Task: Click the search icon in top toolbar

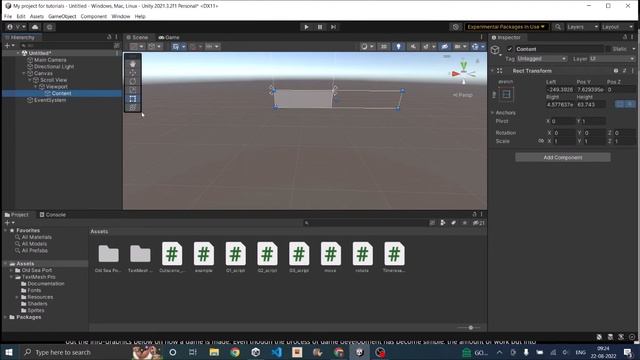Action: click(x=558, y=27)
